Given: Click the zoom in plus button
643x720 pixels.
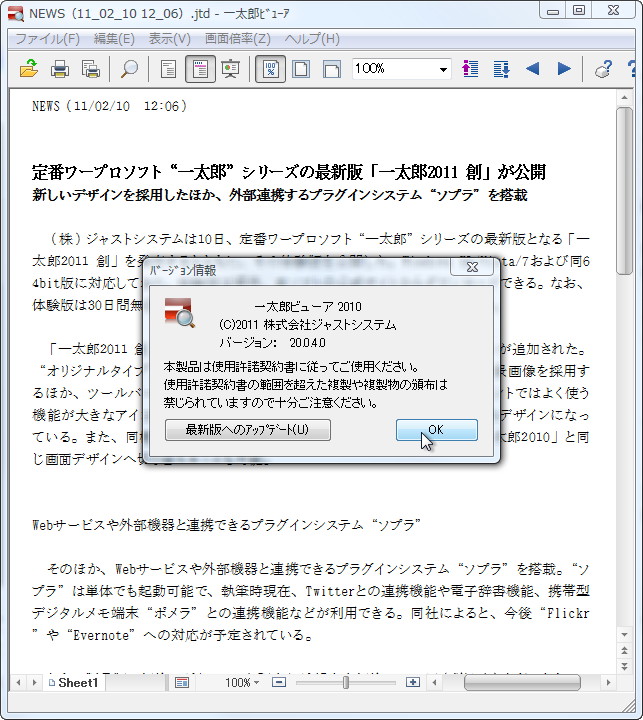Looking at the screenshot, I should pyautogui.click(x=413, y=683).
